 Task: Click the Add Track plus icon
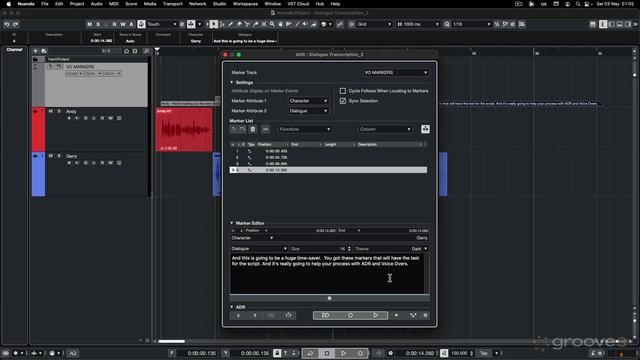click(x=36, y=51)
